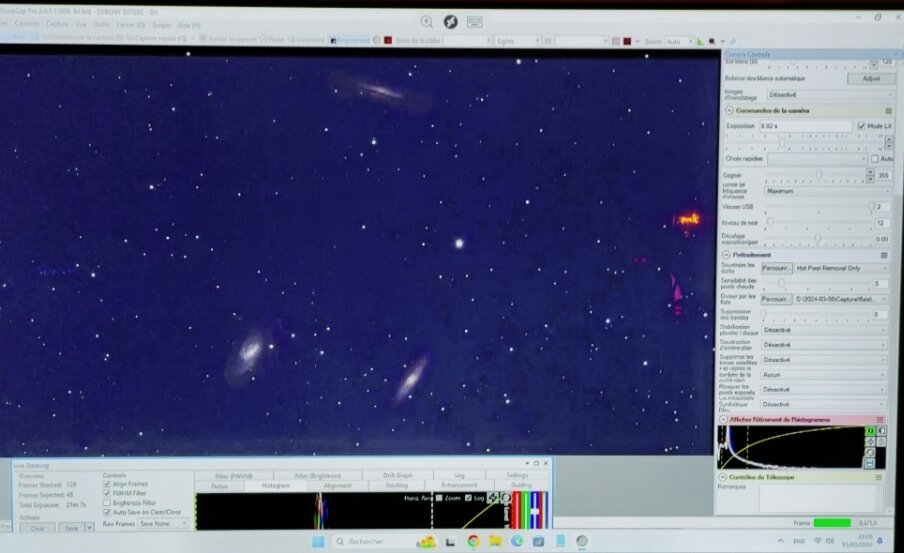Image resolution: width=904 pixels, height=553 pixels.
Task: Click the remote control icon in title bar
Action: pyautogui.click(x=450, y=22)
